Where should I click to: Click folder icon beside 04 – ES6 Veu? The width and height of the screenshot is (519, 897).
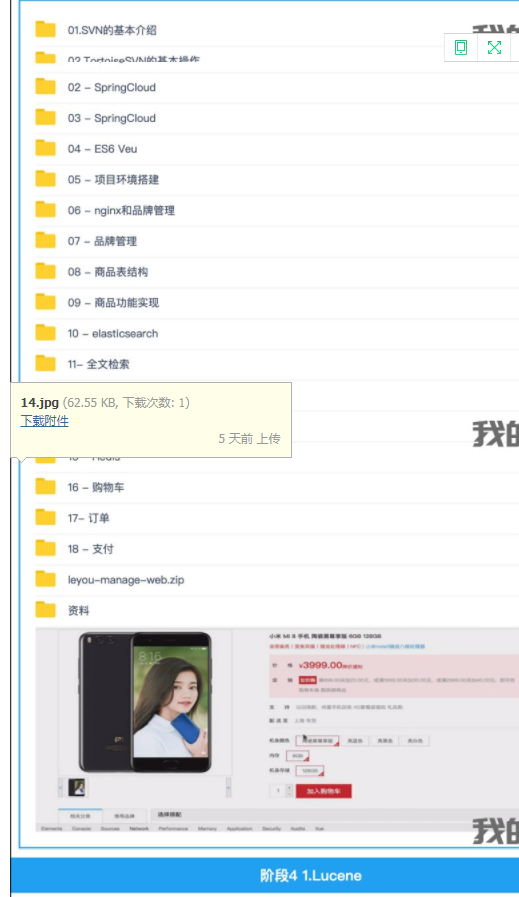click(x=45, y=149)
